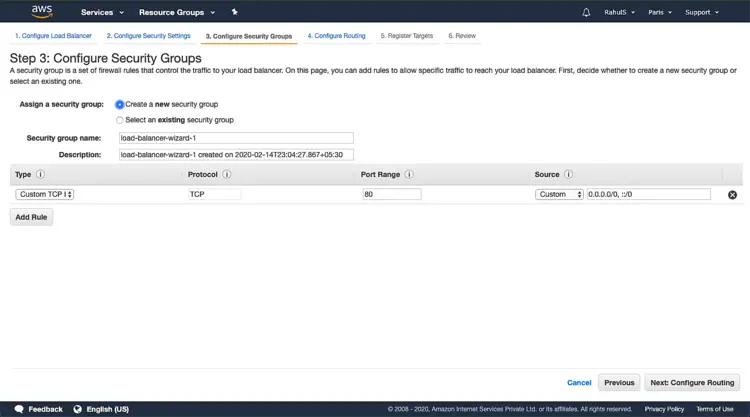The height and width of the screenshot is (417, 750).
Task: Open the notifications bell
Action: [x=586, y=13]
